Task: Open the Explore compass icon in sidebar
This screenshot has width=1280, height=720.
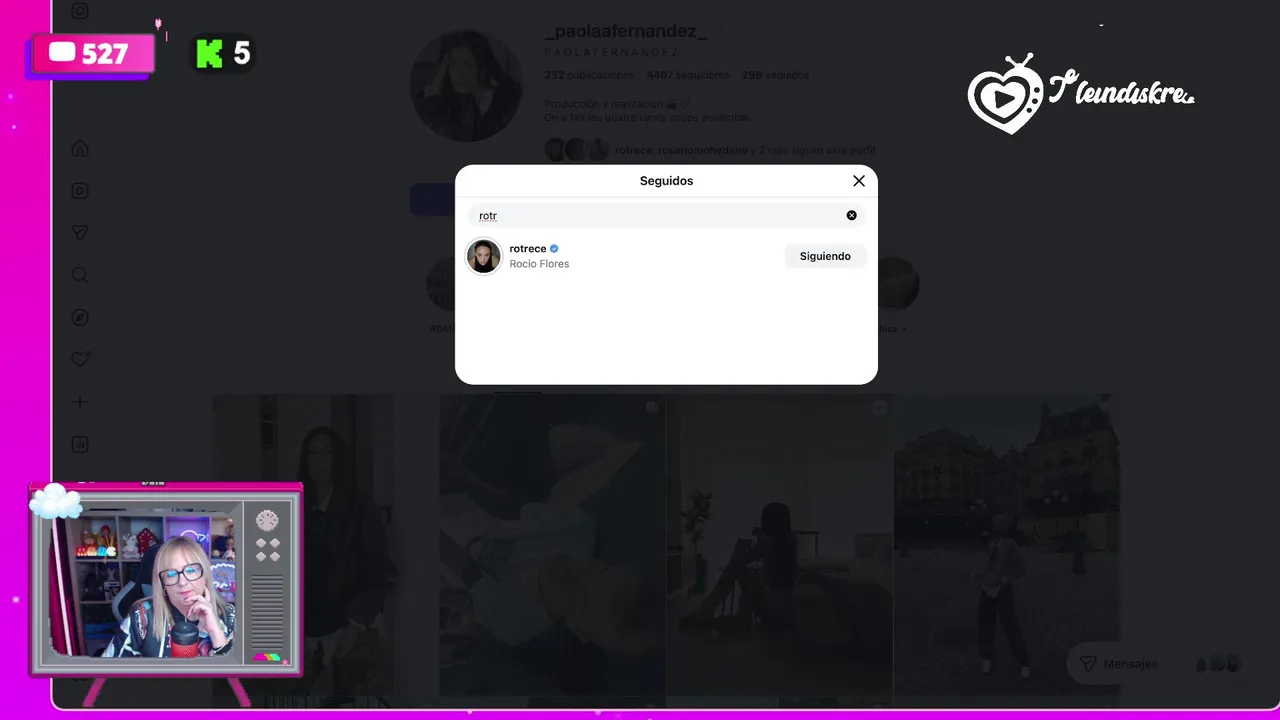Action: 80,317
